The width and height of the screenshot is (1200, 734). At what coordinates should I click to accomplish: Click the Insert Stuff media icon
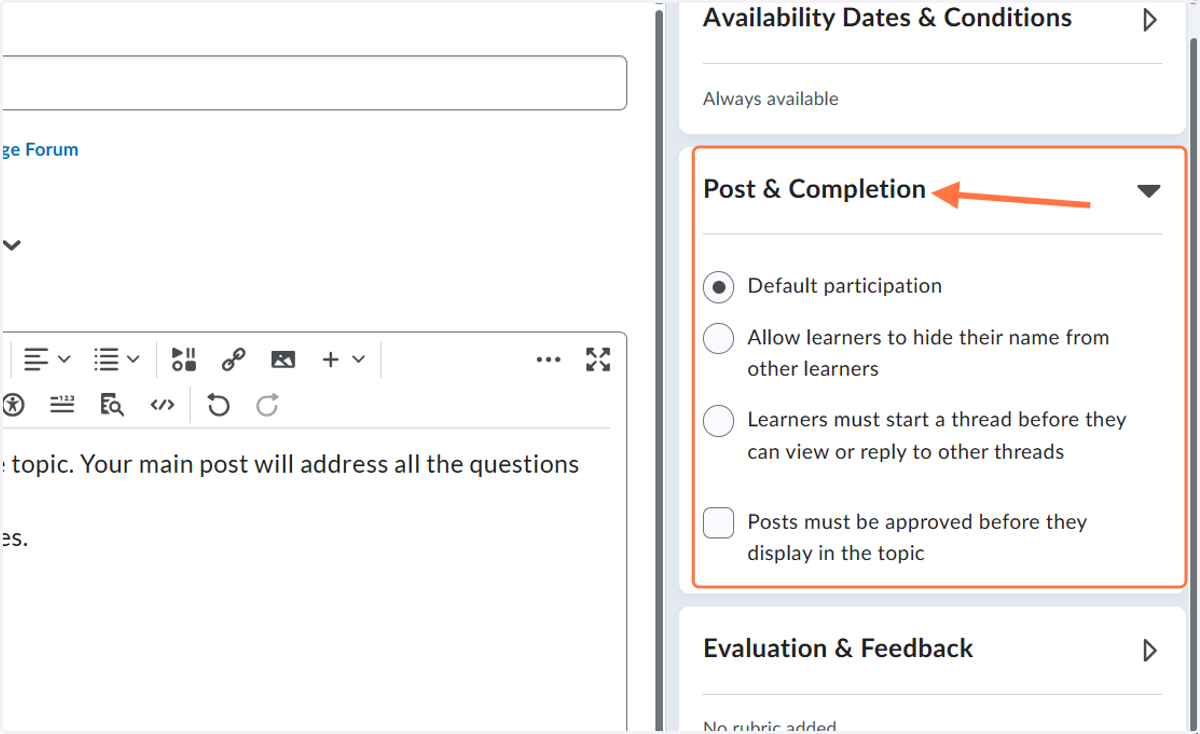184,359
